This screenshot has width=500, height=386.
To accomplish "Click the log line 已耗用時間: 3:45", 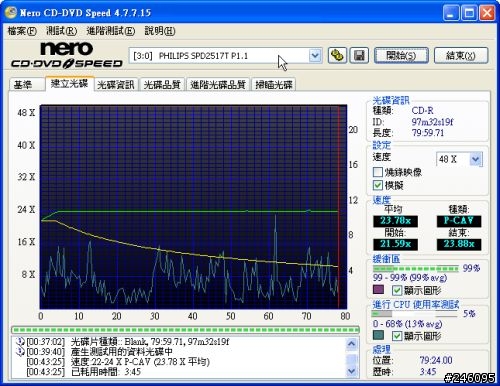I will 106,372.
